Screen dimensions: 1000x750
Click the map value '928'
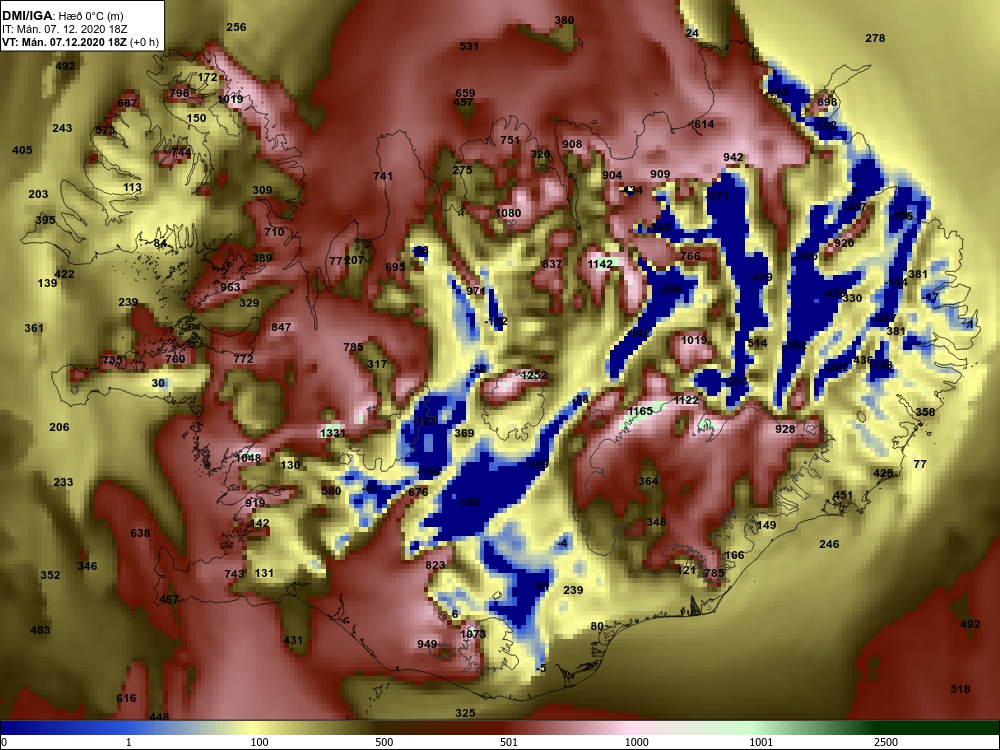coord(785,429)
